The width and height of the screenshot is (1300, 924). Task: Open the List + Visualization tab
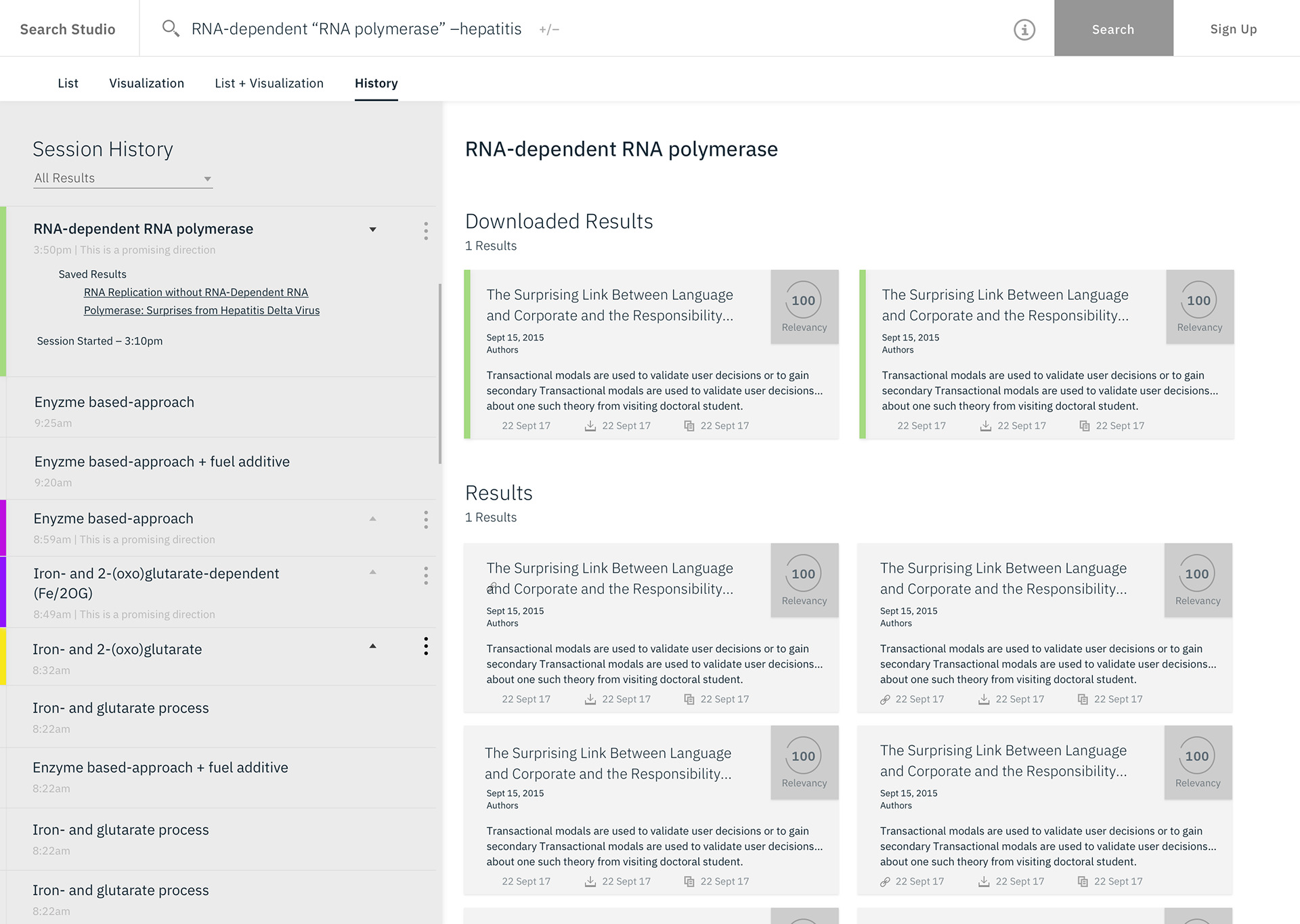pyautogui.click(x=269, y=83)
